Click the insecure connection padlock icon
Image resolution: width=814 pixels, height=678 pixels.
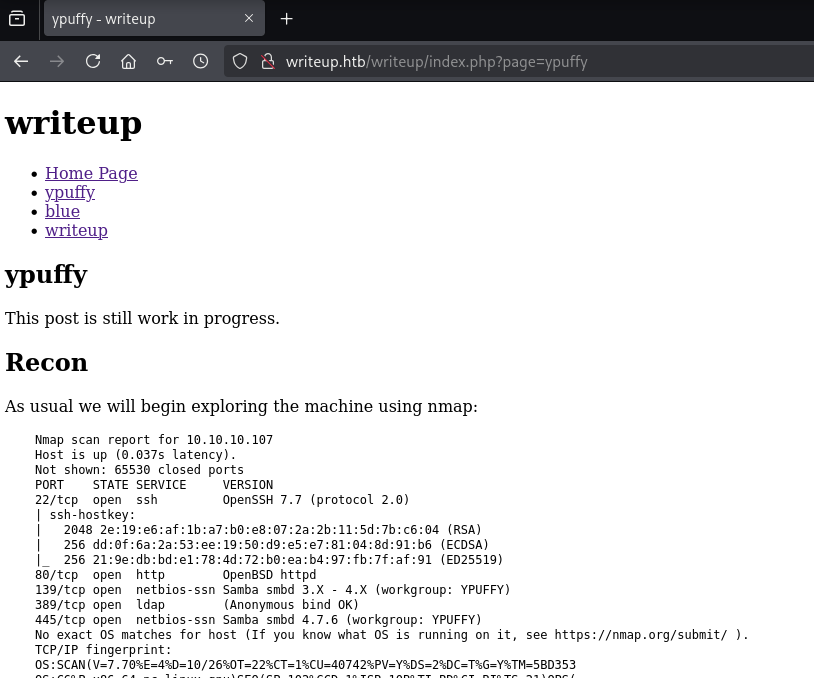tap(267, 61)
